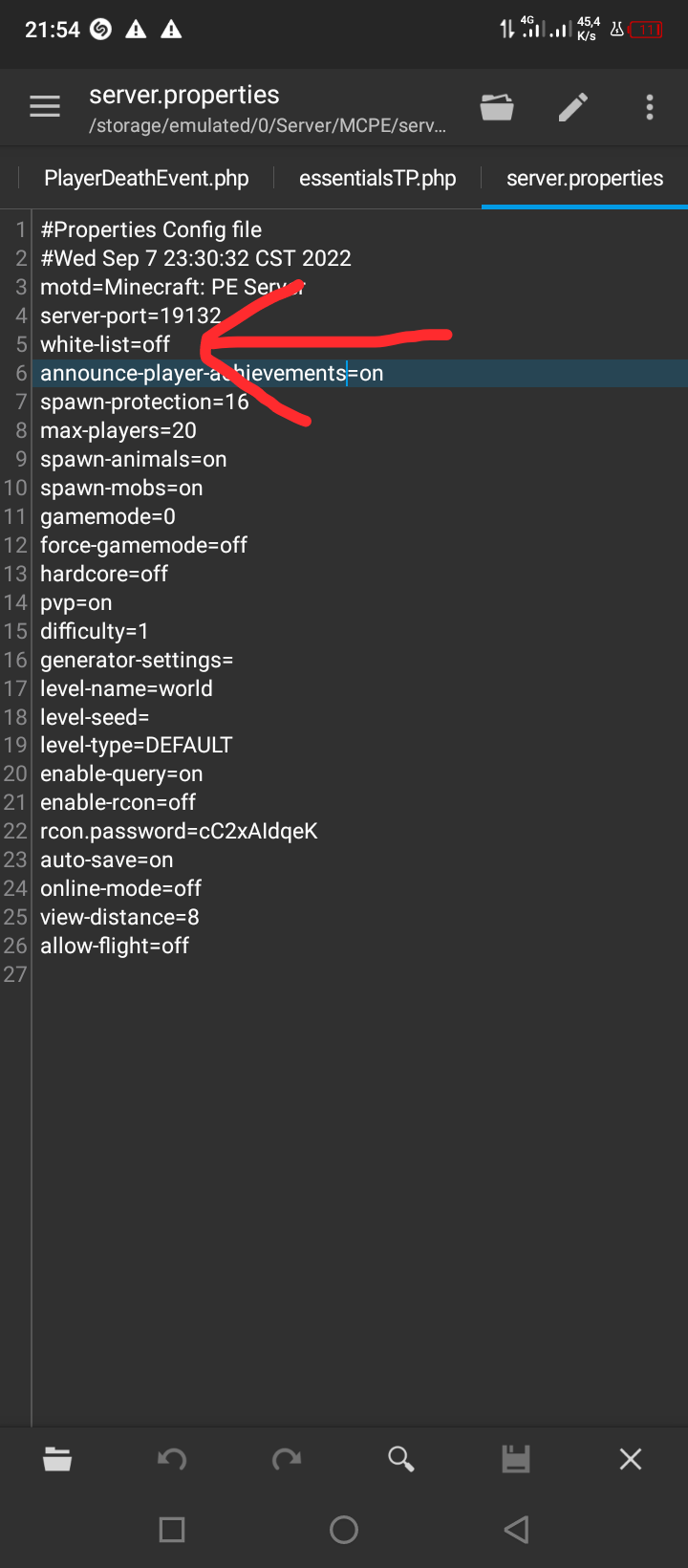Open the hamburger navigation menu

(x=45, y=107)
